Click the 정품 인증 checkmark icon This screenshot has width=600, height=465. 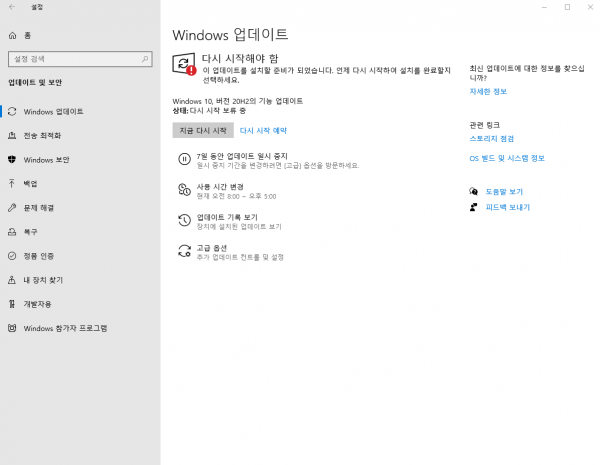click(12, 256)
